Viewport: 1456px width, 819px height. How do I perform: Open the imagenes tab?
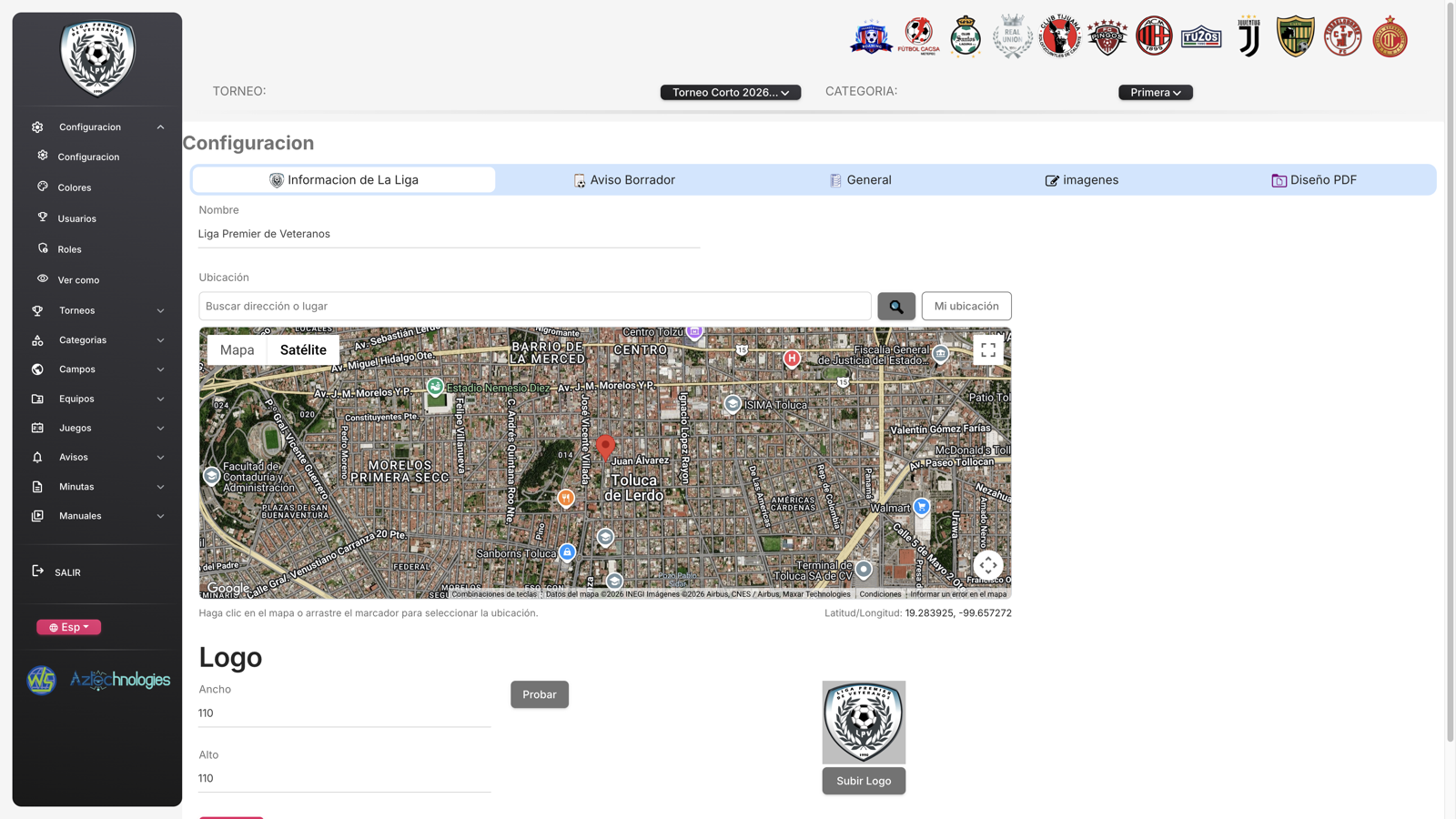pyautogui.click(x=1081, y=180)
